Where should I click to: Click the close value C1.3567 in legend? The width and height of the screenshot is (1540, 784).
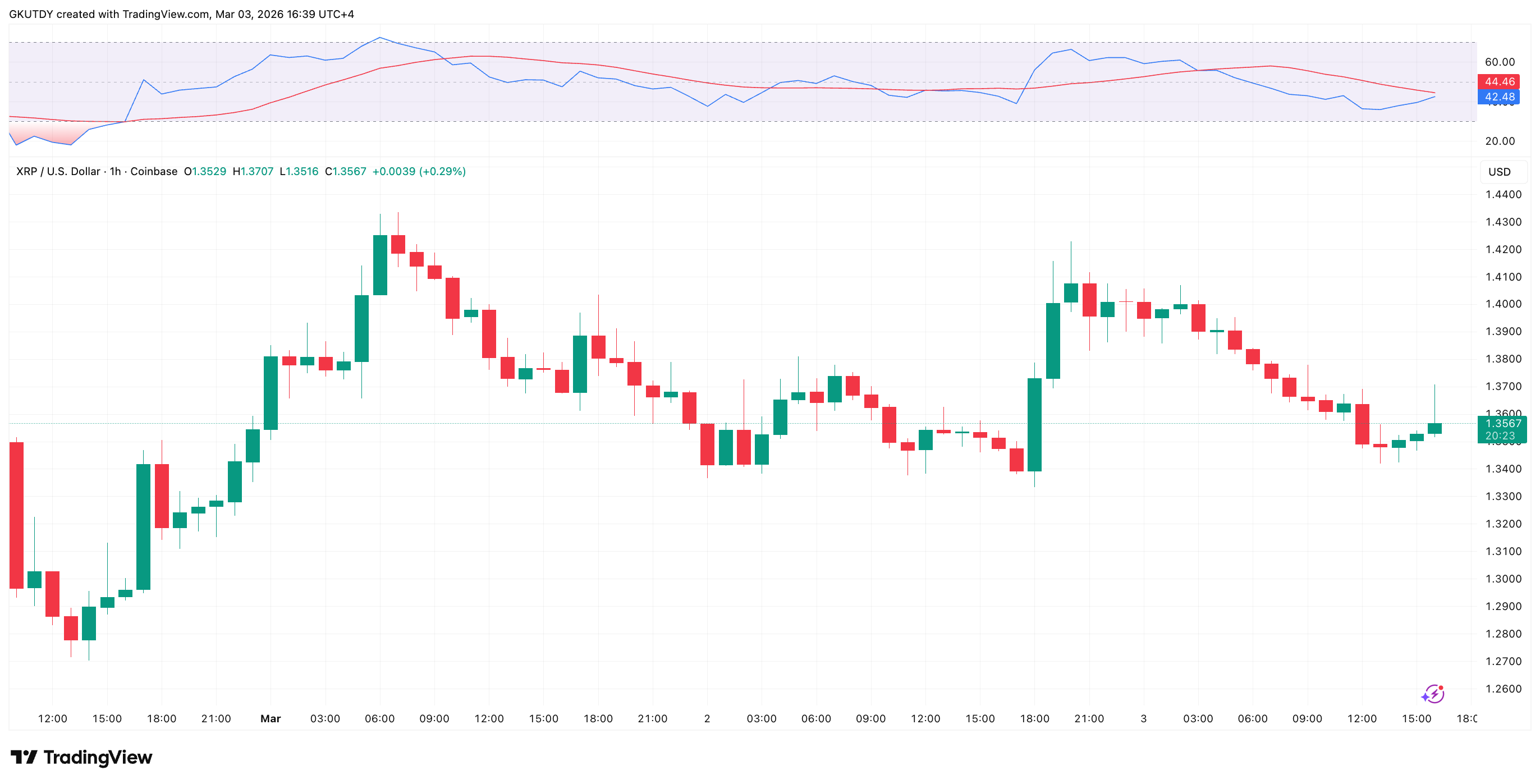coord(346,172)
